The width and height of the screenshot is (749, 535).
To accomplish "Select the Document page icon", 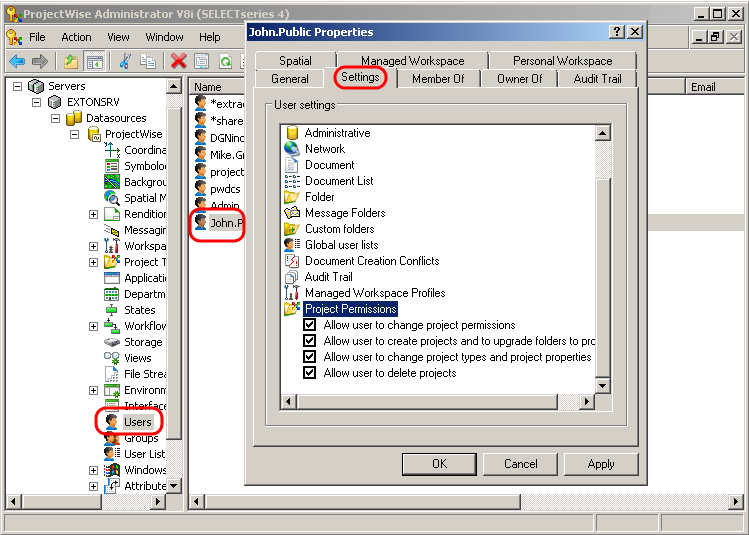I will 291,165.
